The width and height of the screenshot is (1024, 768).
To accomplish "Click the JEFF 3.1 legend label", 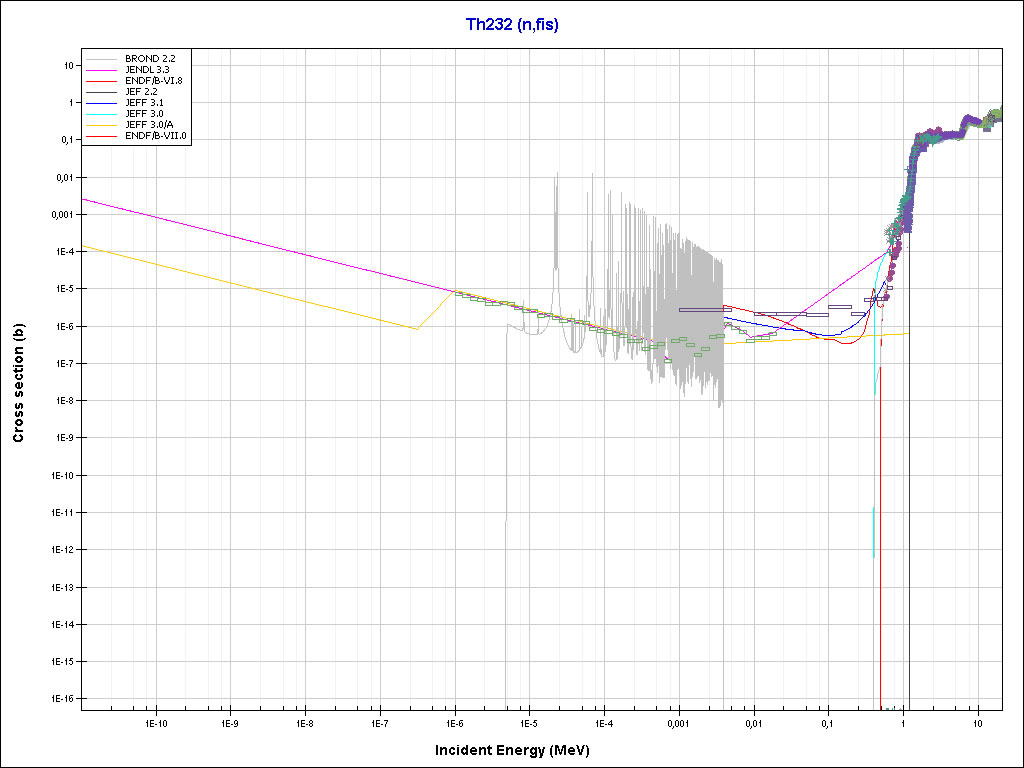I will pos(143,102).
